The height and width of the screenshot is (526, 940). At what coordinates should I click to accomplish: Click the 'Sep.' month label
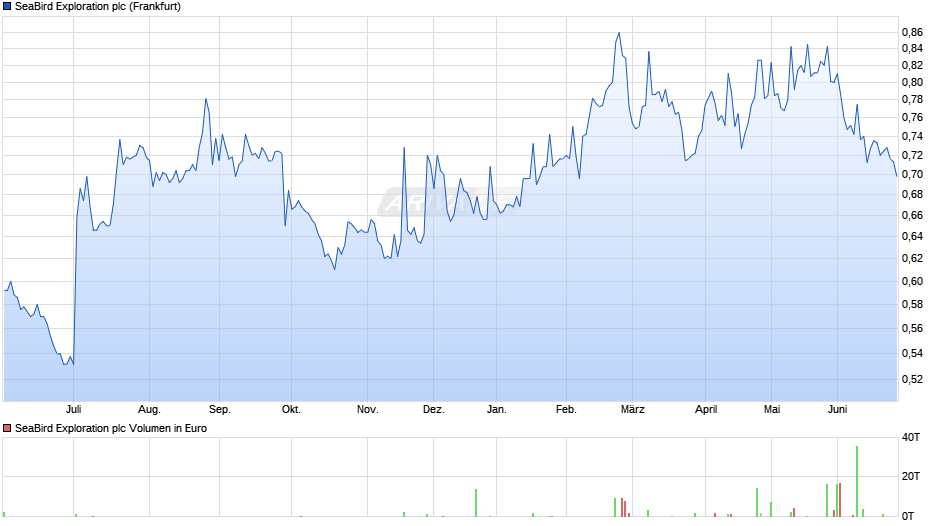(x=219, y=410)
